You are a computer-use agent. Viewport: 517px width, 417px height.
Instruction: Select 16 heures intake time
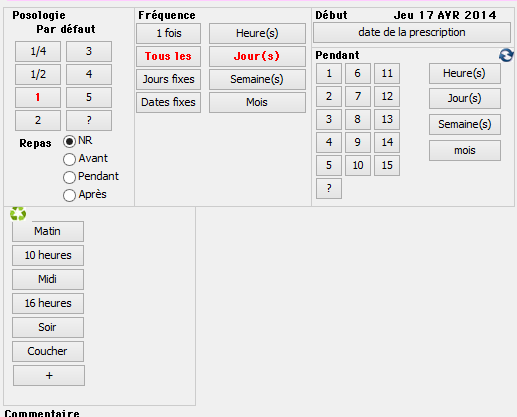point(48,303)
